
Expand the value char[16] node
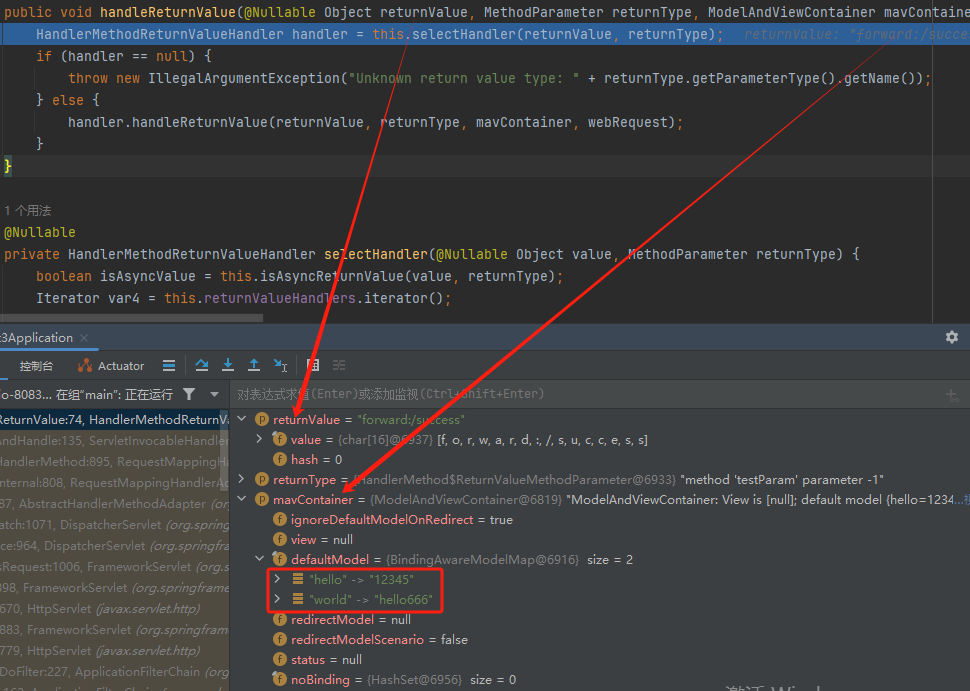click(259, 439)
